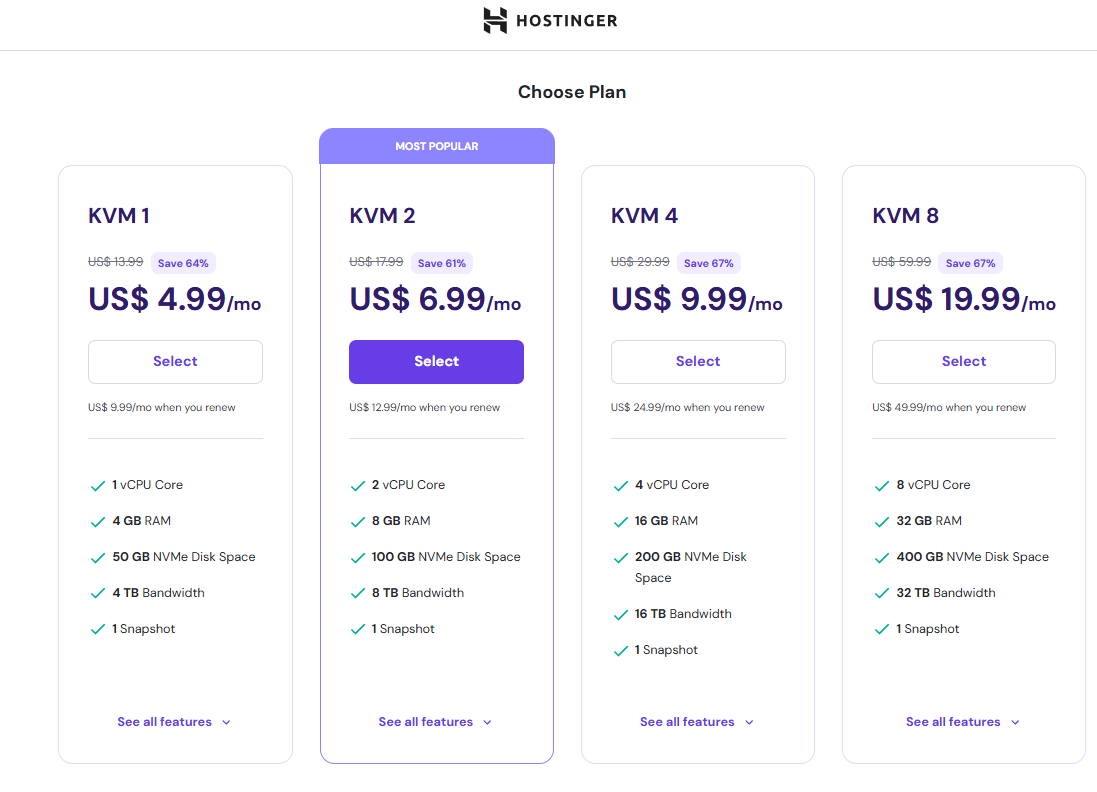
Task: Click the 32 GB RAM feature
Action: coord(929,521)
